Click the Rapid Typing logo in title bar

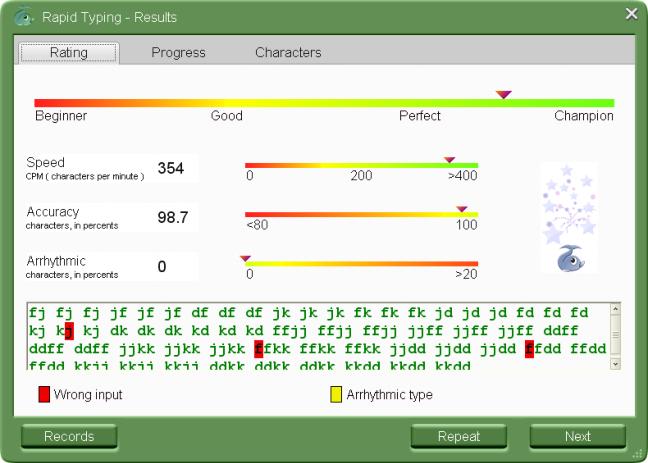tap(23, 17)
